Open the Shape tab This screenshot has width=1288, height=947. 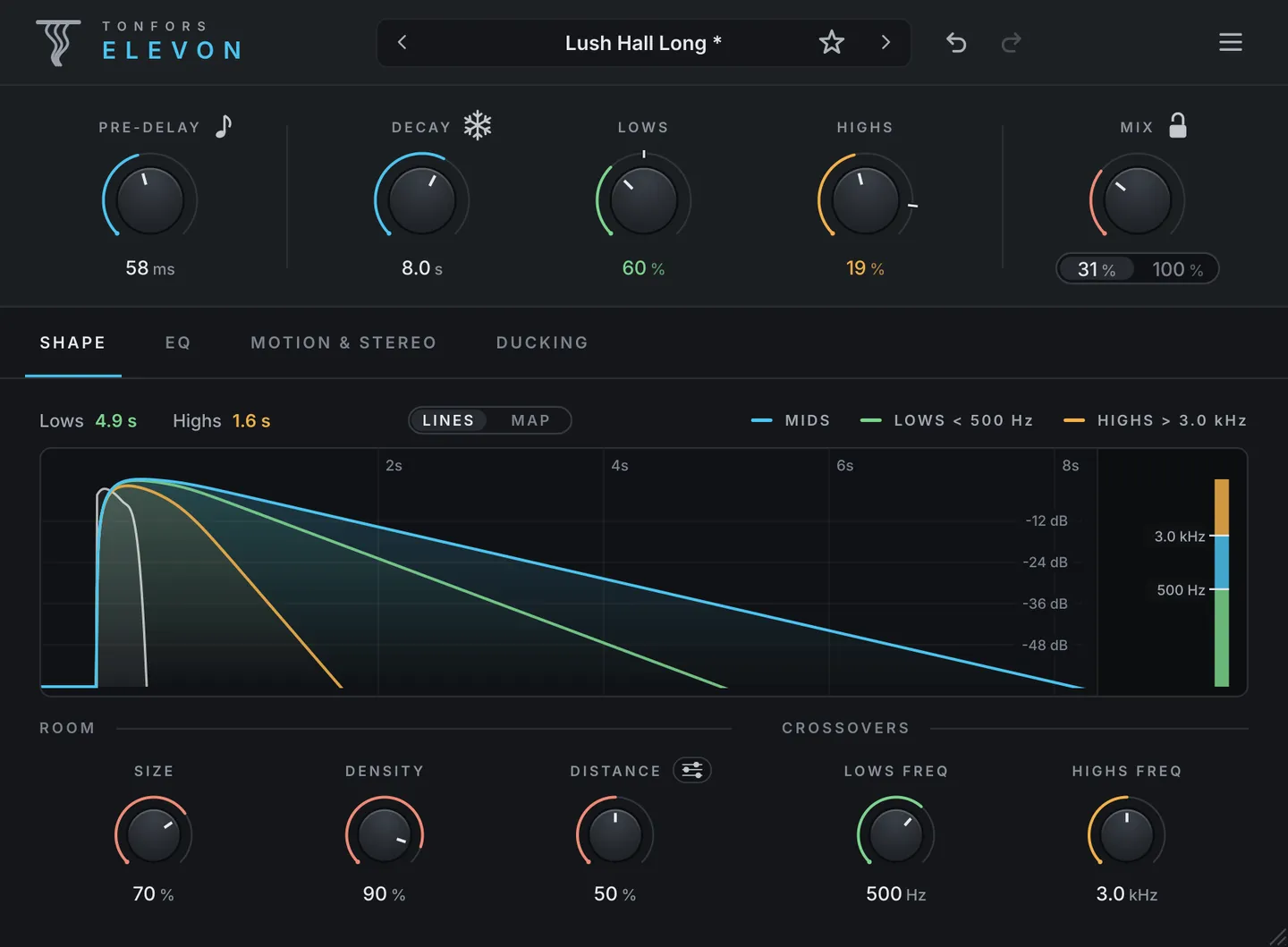tap(73, 342)
